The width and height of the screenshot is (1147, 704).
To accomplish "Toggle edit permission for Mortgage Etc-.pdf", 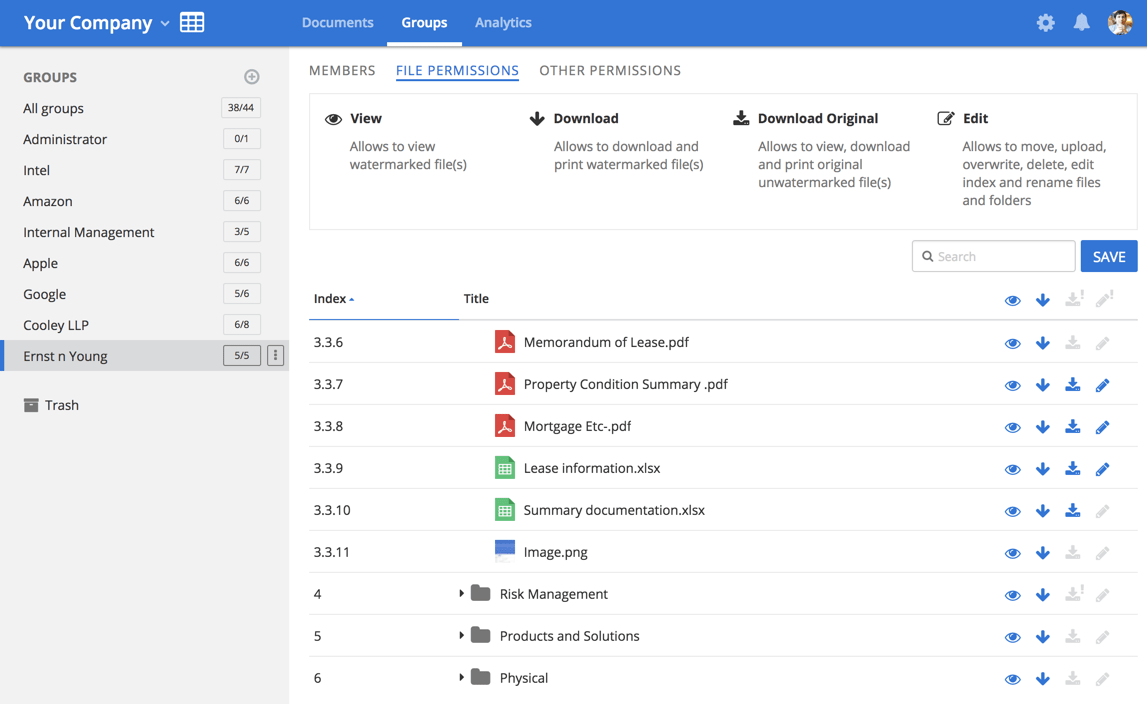I will pos(1102,427).
